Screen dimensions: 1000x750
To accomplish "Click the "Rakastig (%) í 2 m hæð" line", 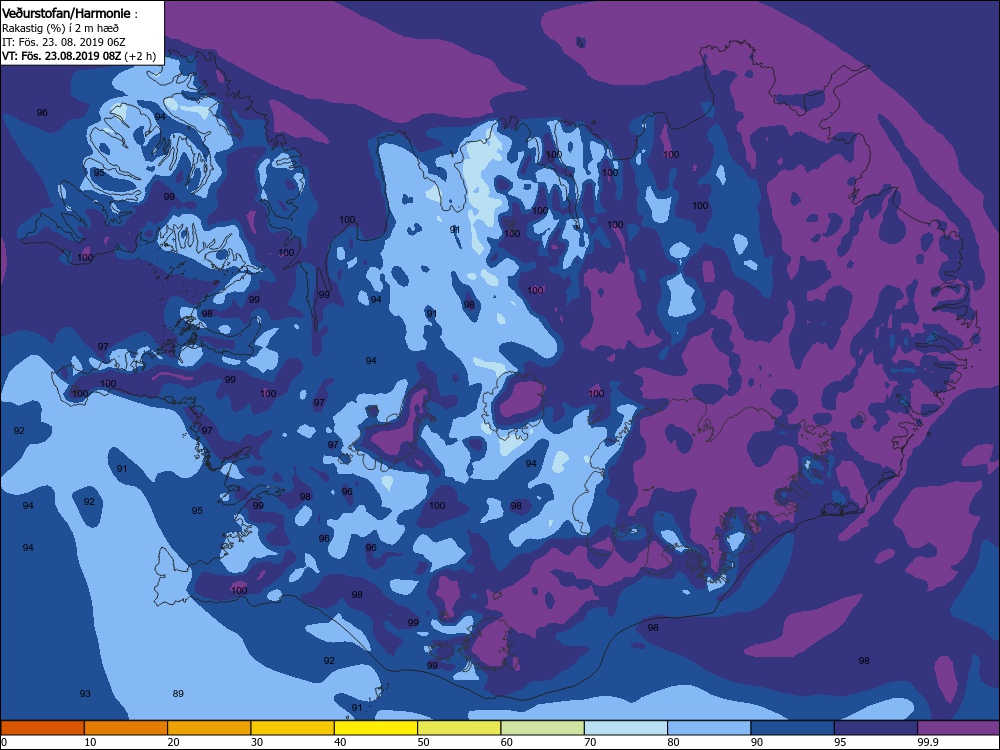I will 60,28.
